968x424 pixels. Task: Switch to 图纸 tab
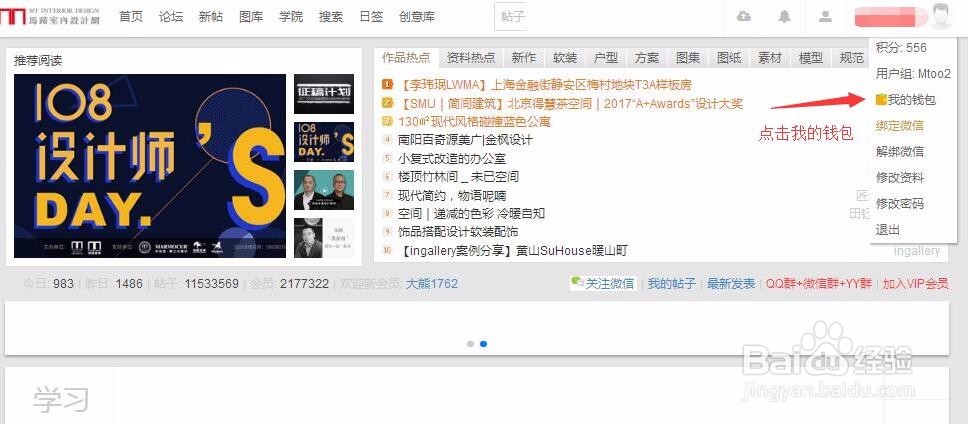729,58
